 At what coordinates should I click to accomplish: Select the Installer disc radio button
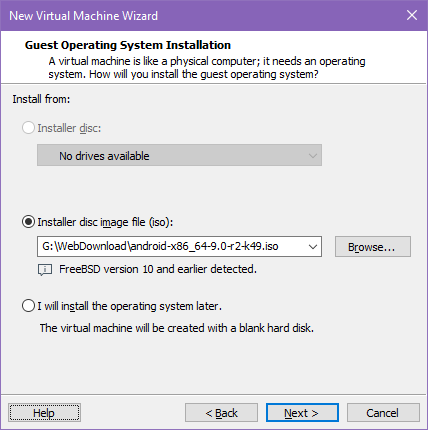click(28, 128)
